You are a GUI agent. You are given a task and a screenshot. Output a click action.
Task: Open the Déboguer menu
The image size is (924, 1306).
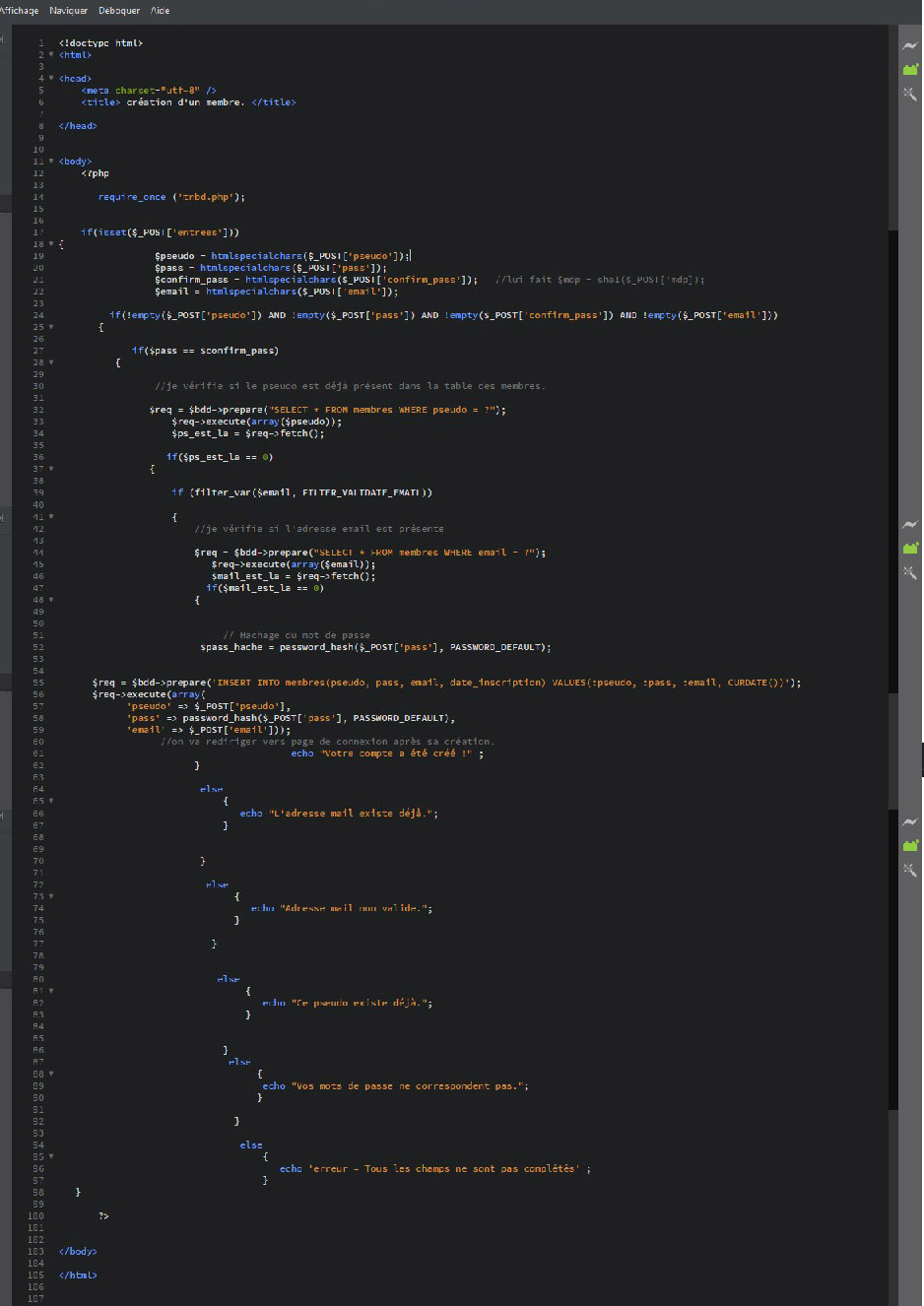(x=119, y=11)
